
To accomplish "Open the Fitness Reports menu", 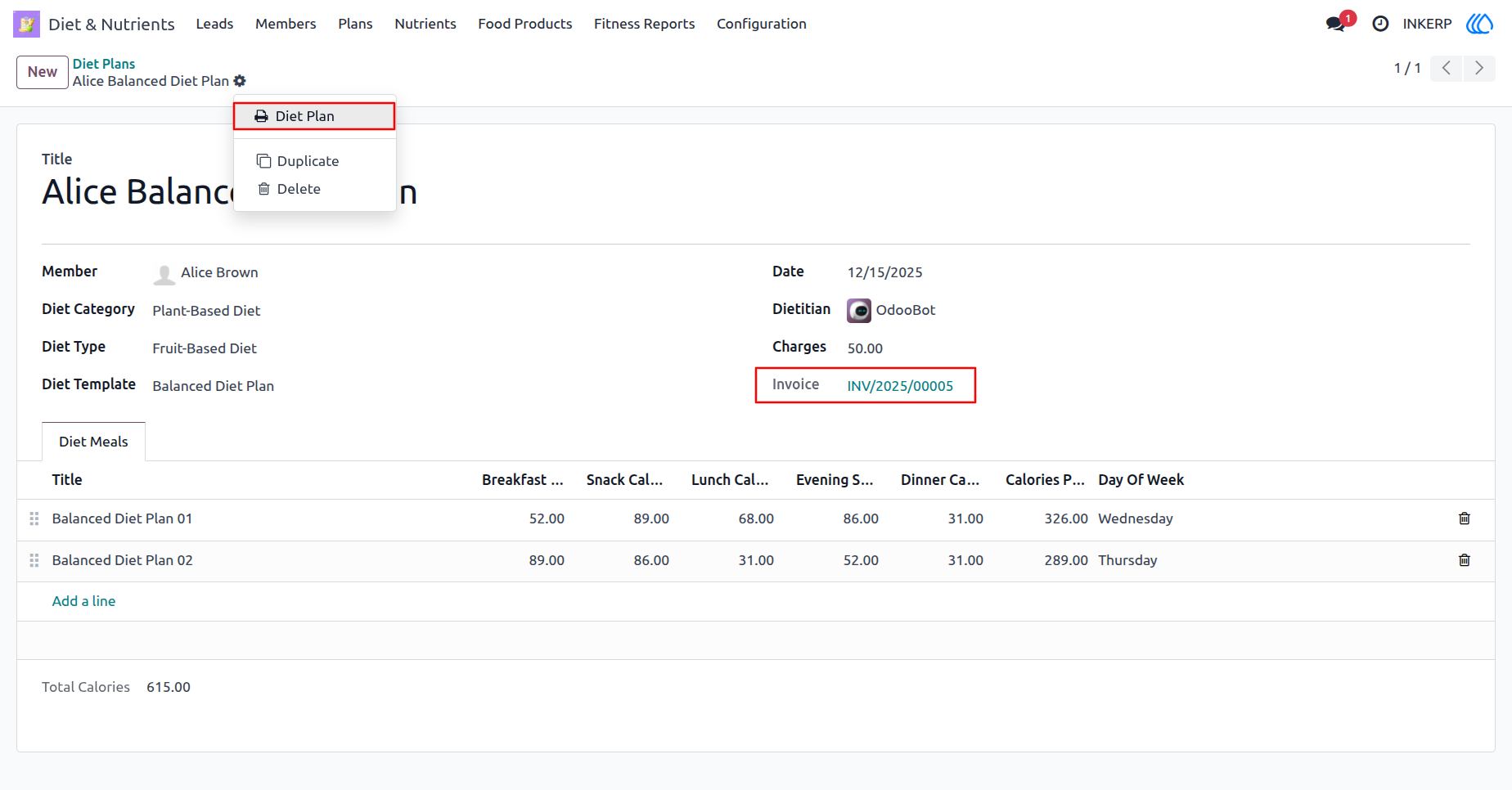I will point(645,24).
